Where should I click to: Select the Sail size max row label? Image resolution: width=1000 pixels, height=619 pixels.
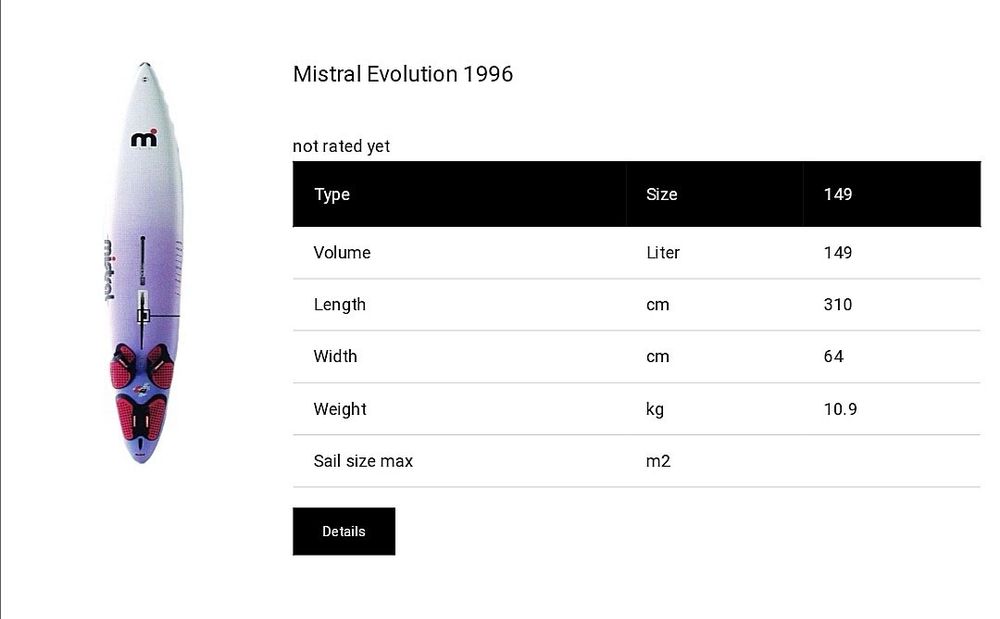tap(363, 461)
